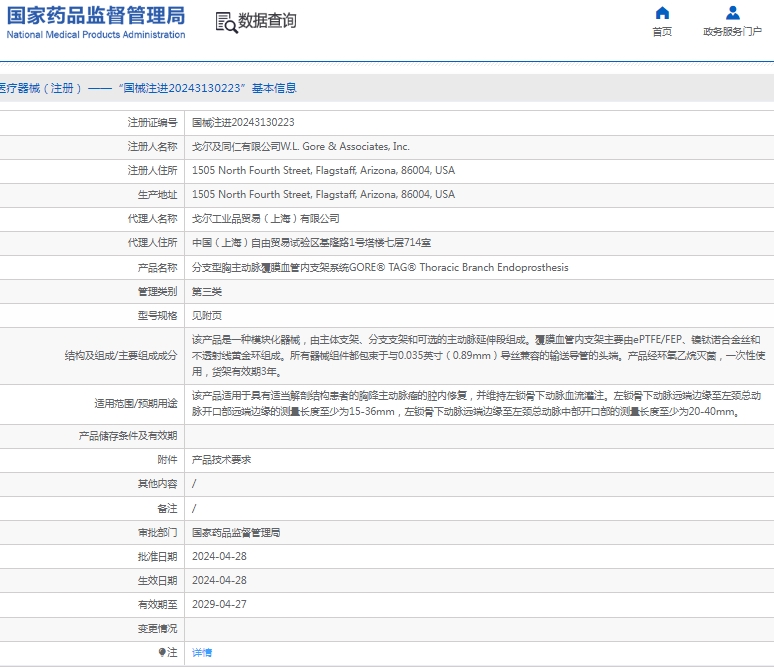Click the 附件 row label
Image resolution: width=774 pixels, height=667 pixels.
pyautogui.click(x=167, y=460)
